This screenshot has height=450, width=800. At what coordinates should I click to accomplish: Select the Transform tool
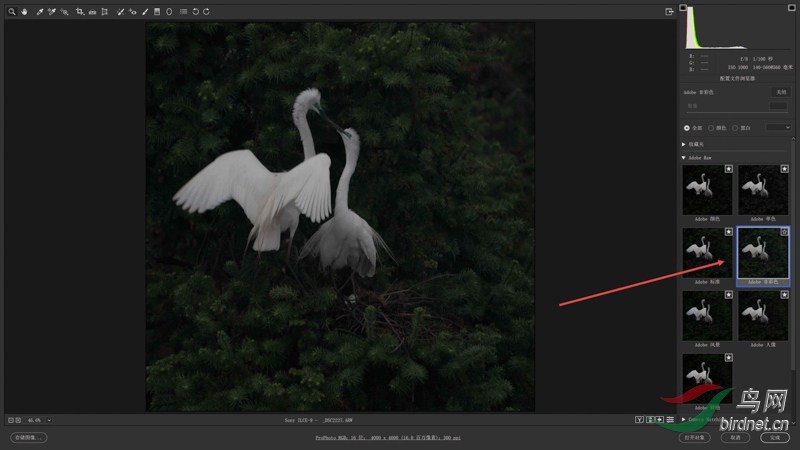click(105, 11)
